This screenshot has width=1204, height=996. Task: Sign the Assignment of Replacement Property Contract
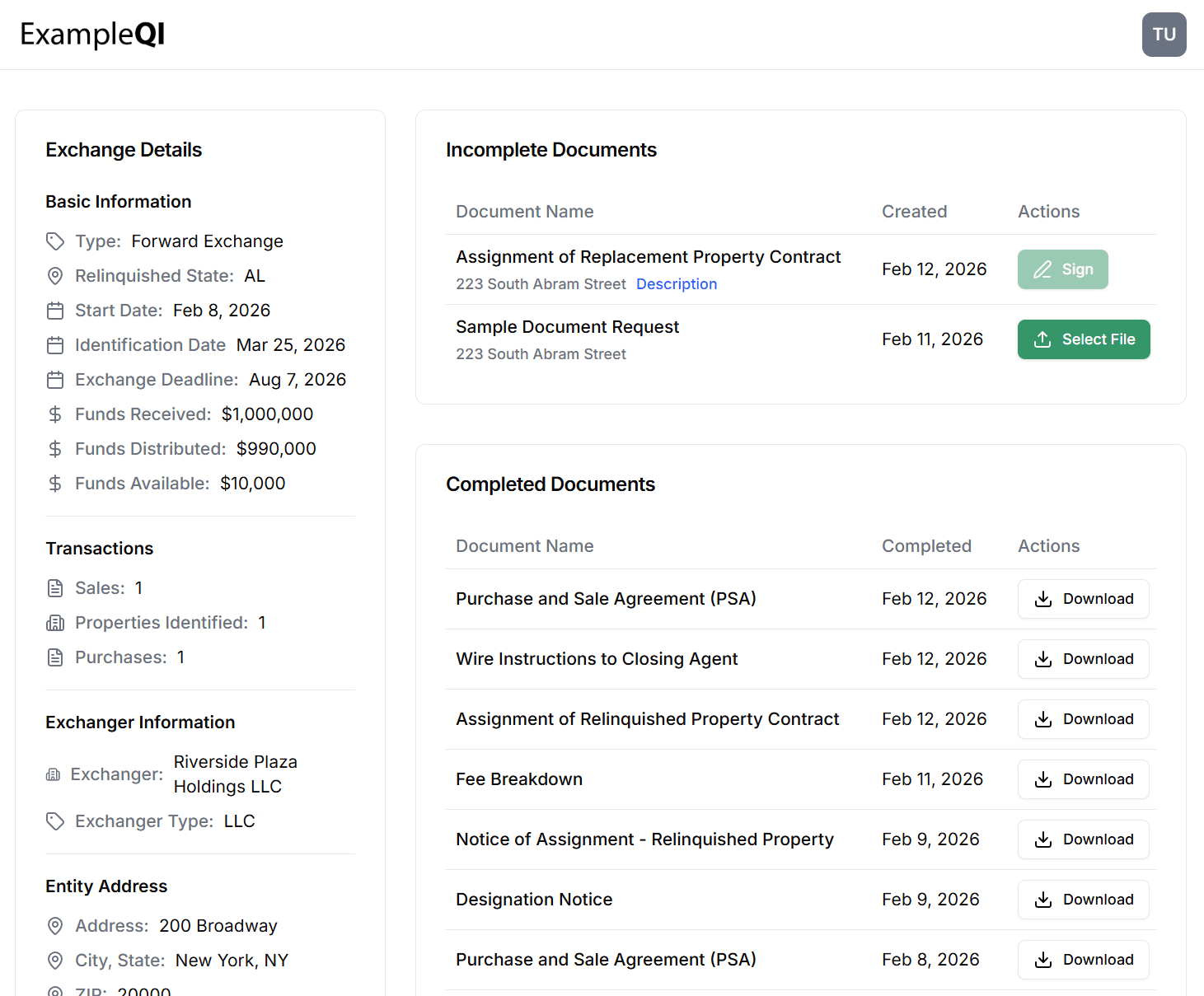pos(1062,269)
